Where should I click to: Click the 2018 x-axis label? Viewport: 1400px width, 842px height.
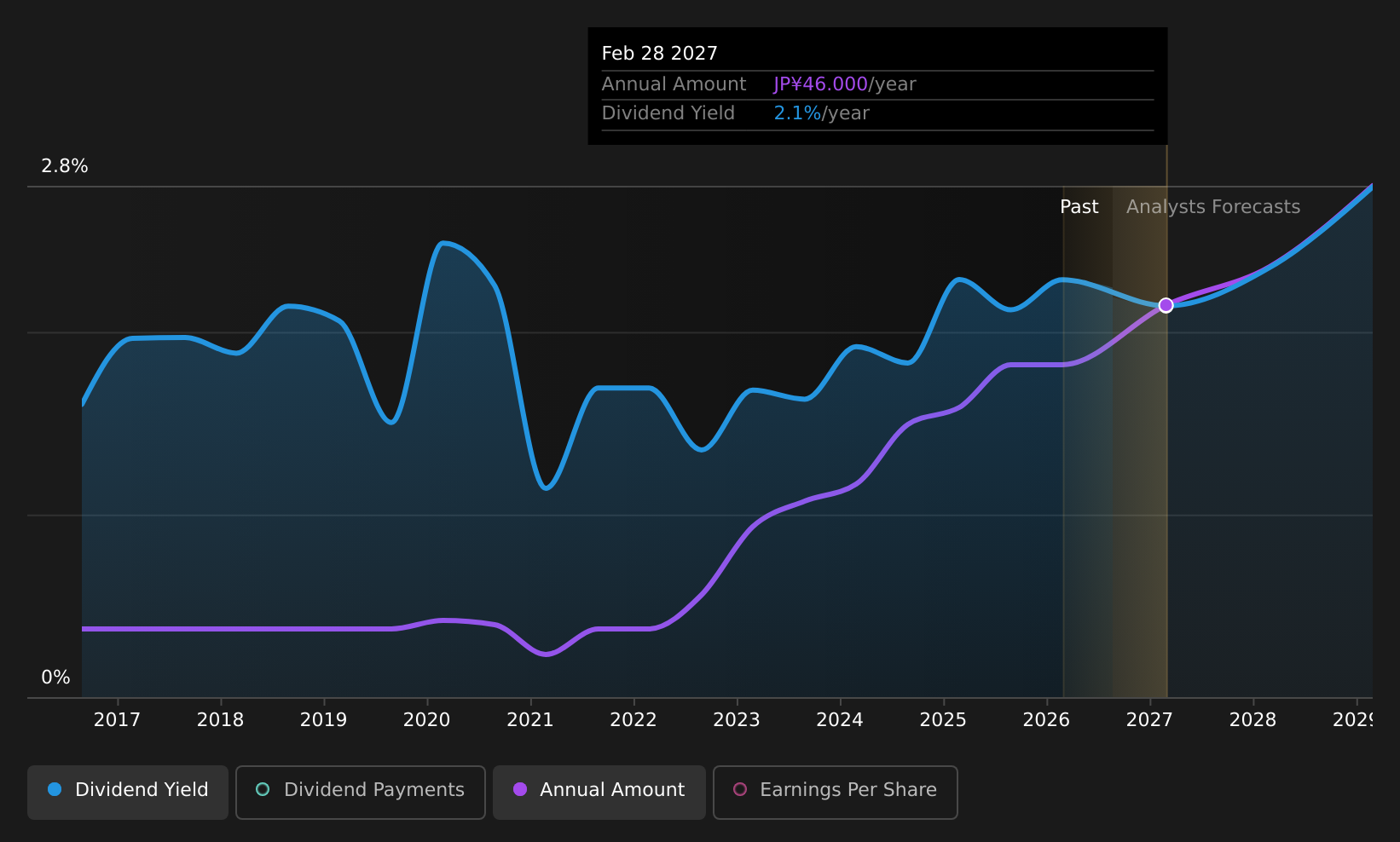tap(220, 720)
